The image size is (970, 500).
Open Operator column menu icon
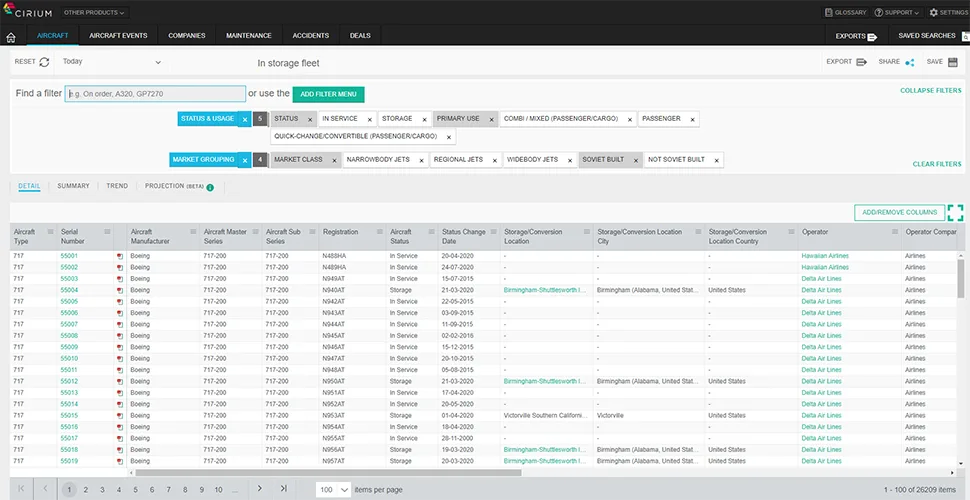(895, 232)
